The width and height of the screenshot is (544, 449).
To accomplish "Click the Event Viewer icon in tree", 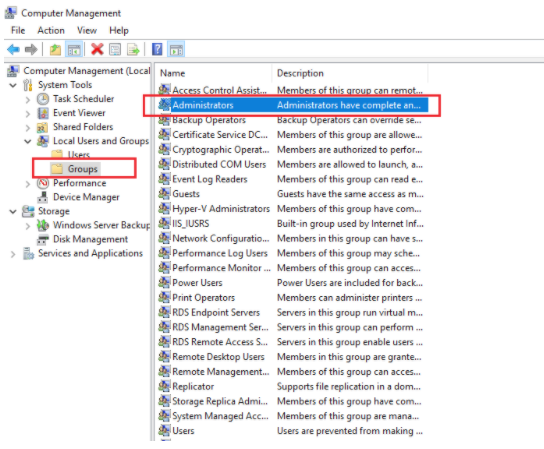I will (x=43, y=113).
